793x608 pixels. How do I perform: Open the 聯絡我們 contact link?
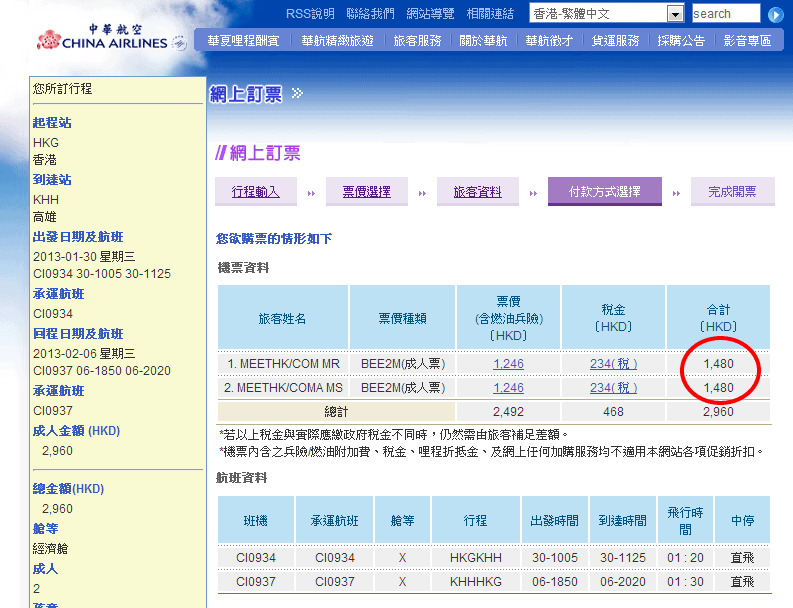tap(370, 14)
